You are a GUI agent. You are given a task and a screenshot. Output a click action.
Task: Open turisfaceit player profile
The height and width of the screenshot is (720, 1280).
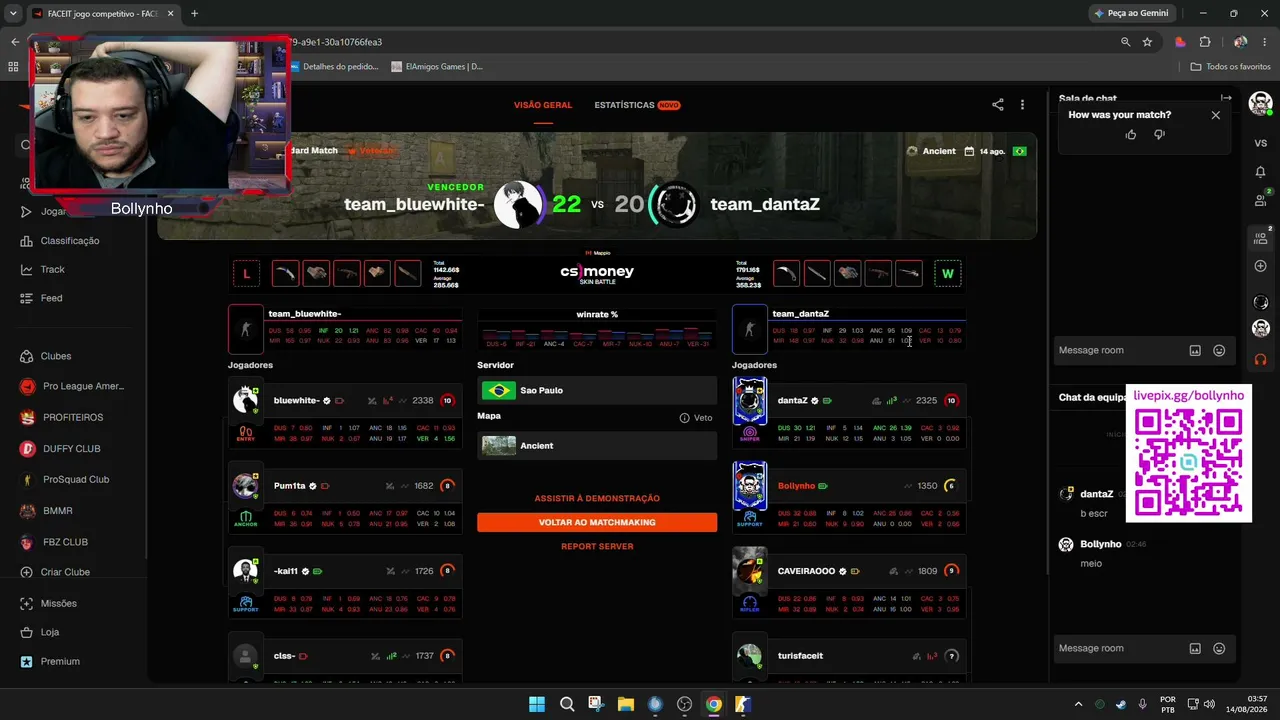click(x=800, y=656)
